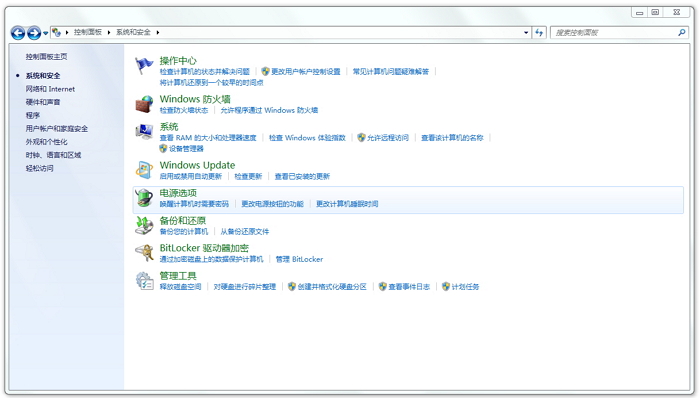Click the Windows Firewall brick wall icon
This screenshot has width=700, height=398.
pyautogui.click(x=144, y=104)
